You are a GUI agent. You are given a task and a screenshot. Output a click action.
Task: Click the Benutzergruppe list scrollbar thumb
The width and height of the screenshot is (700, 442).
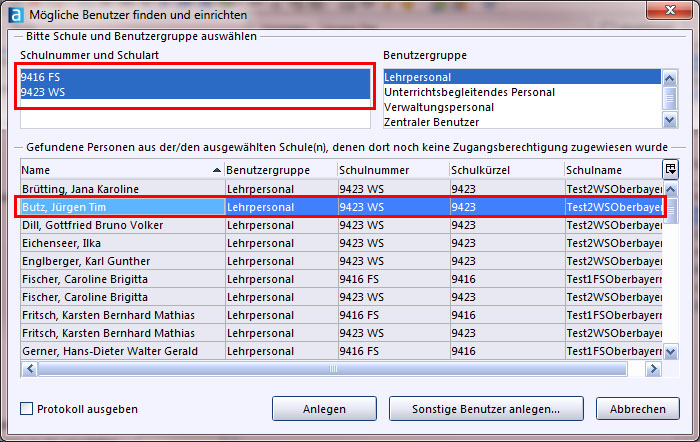click(x=670, y=98)
